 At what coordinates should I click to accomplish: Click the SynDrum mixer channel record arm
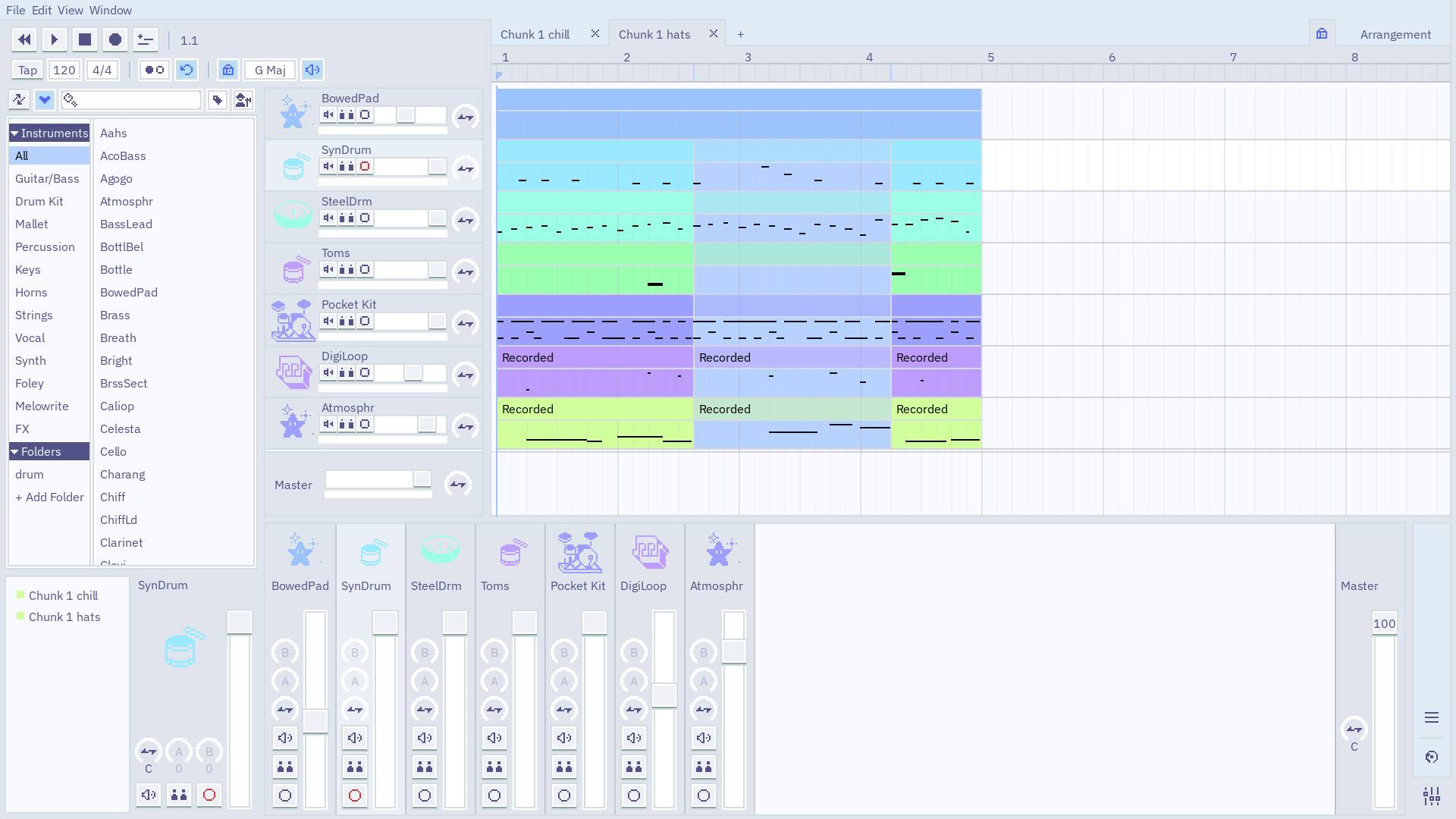[355, 795]
